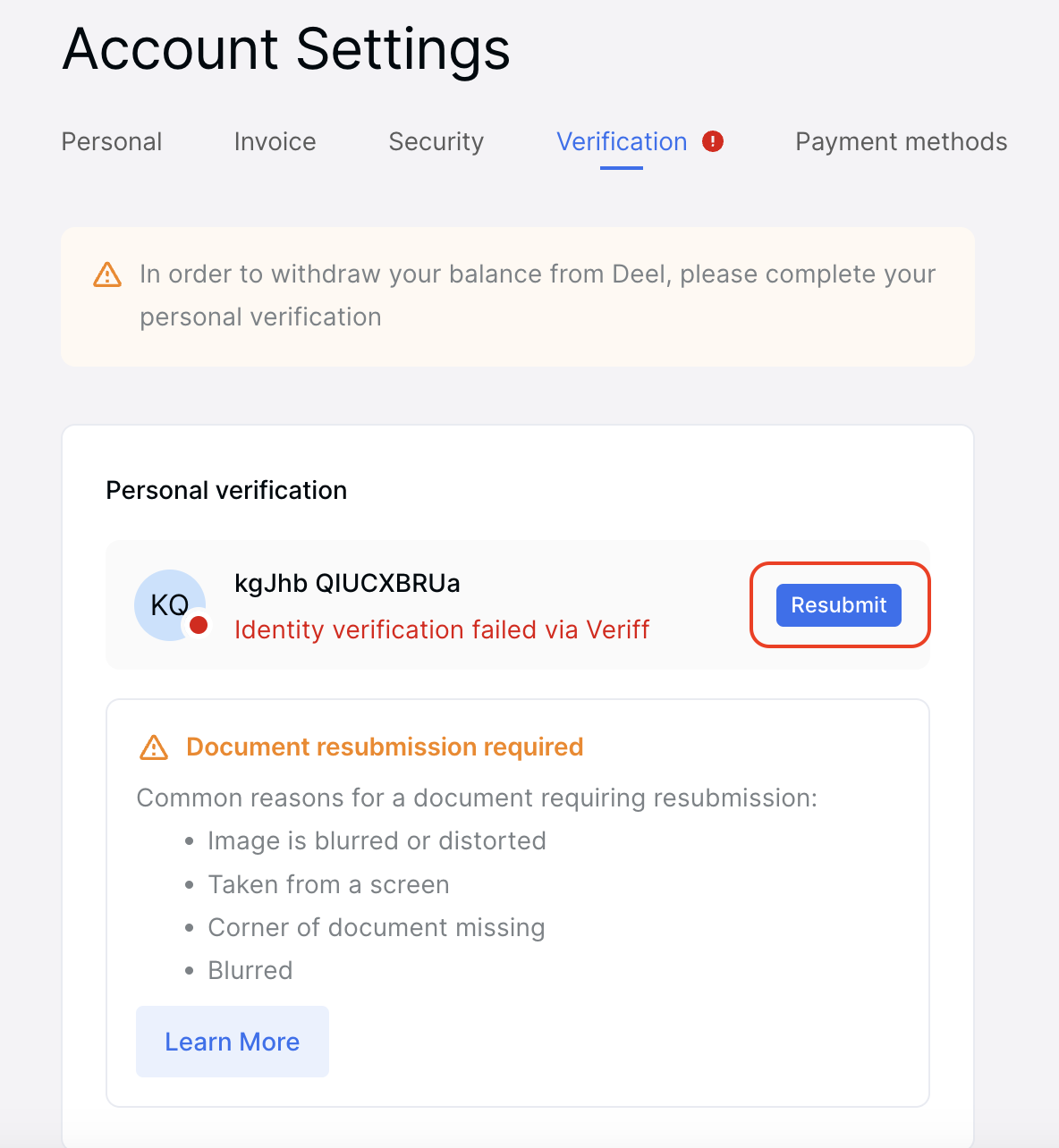Switch to the Invoice tab
The width and height of the screenshot is (1059, 1148).
(274, 141)
